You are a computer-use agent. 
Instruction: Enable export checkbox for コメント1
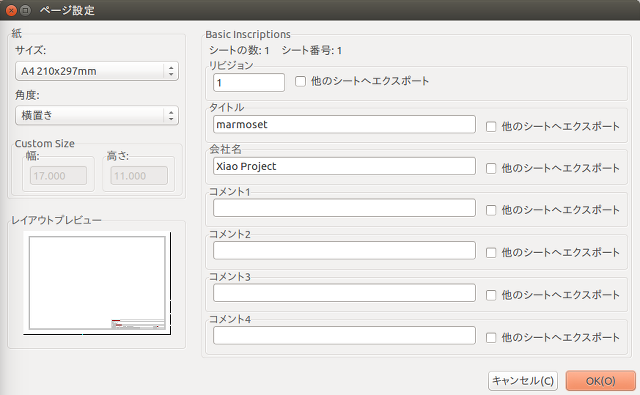[x=491, y=210]
